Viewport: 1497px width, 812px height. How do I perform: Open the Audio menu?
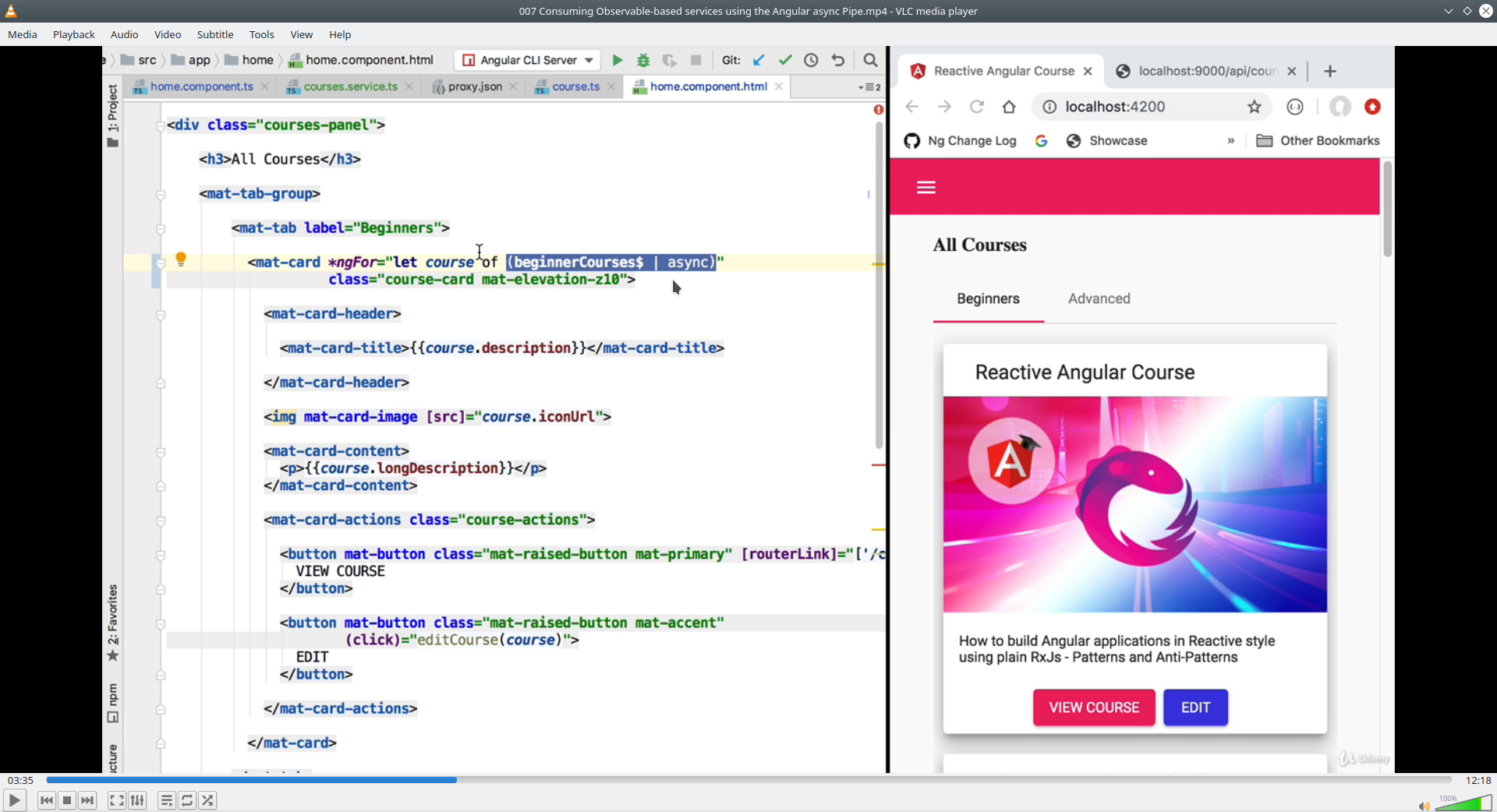pos(125,34)
